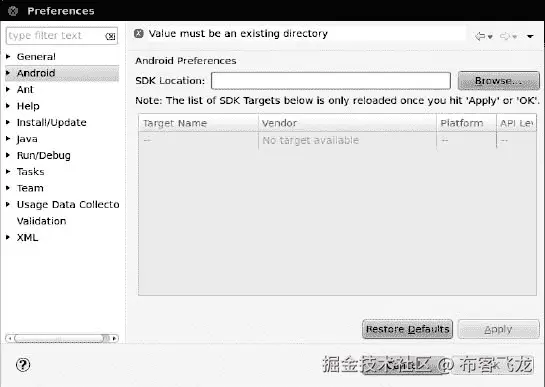Open the Install/Update preferences

51,122
